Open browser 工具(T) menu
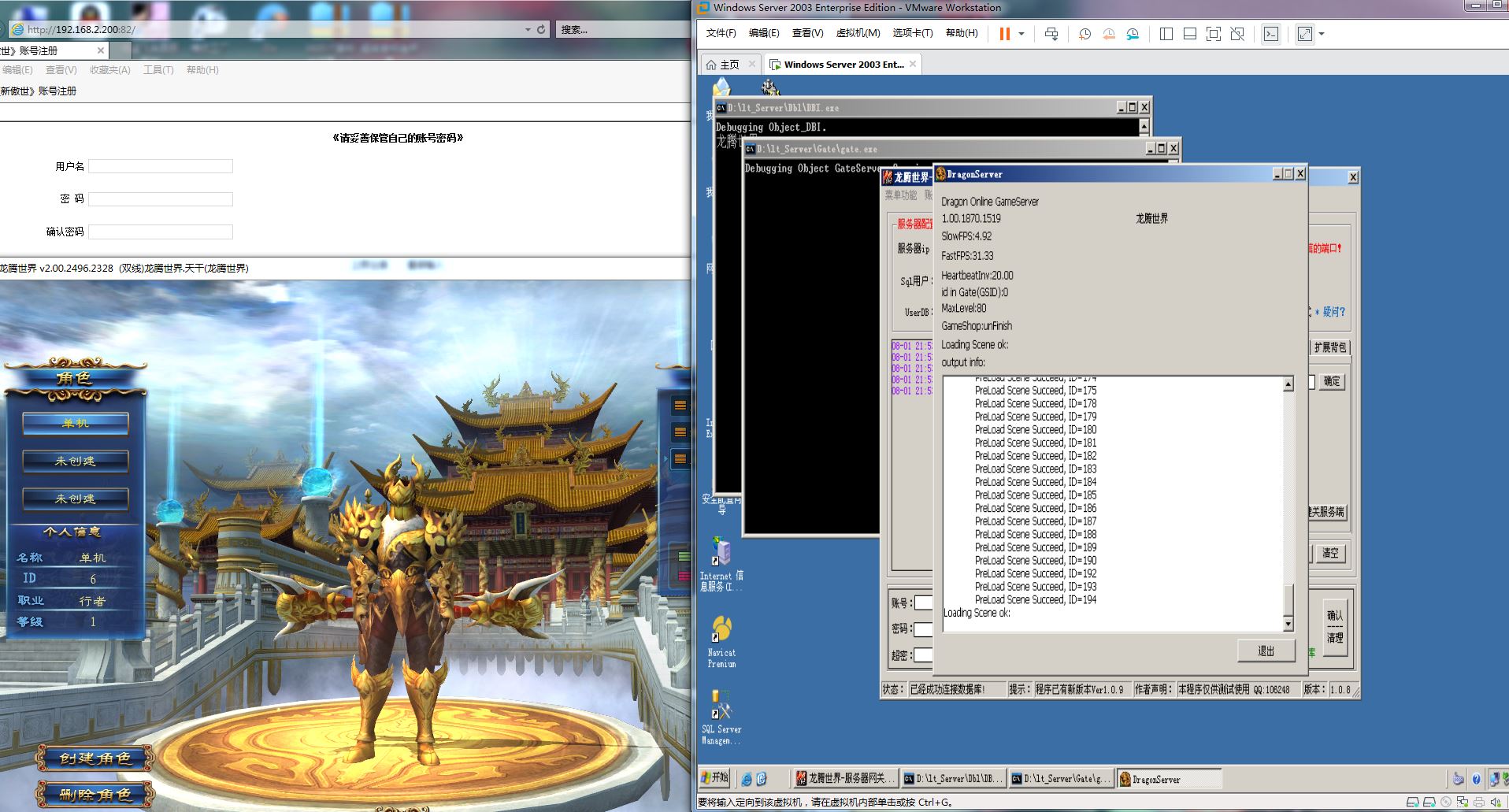The height and width of the screenshot is (812, 1509). [x=158, y=70]
